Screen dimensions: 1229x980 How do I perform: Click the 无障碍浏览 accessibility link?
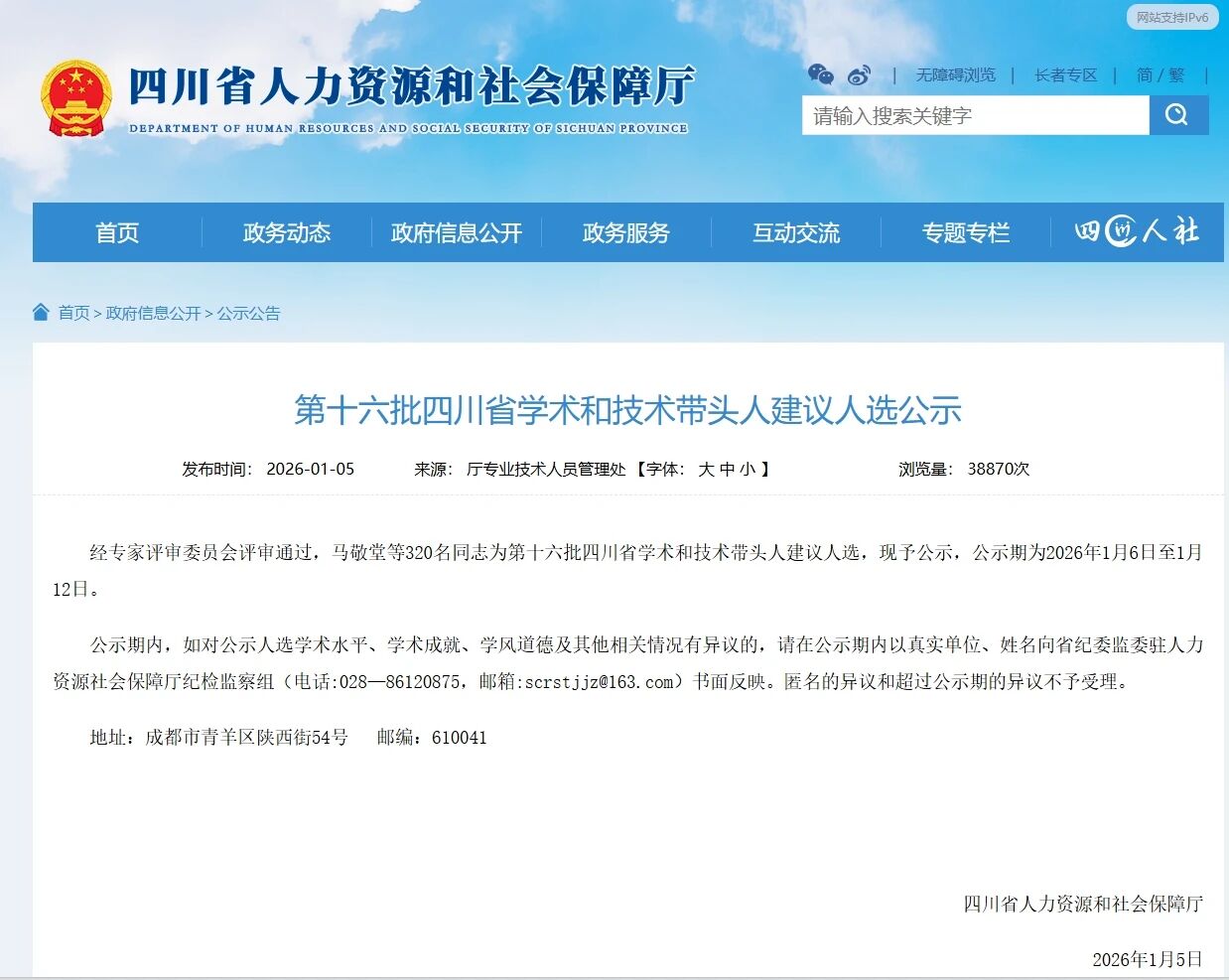click(x=955, y=75)
